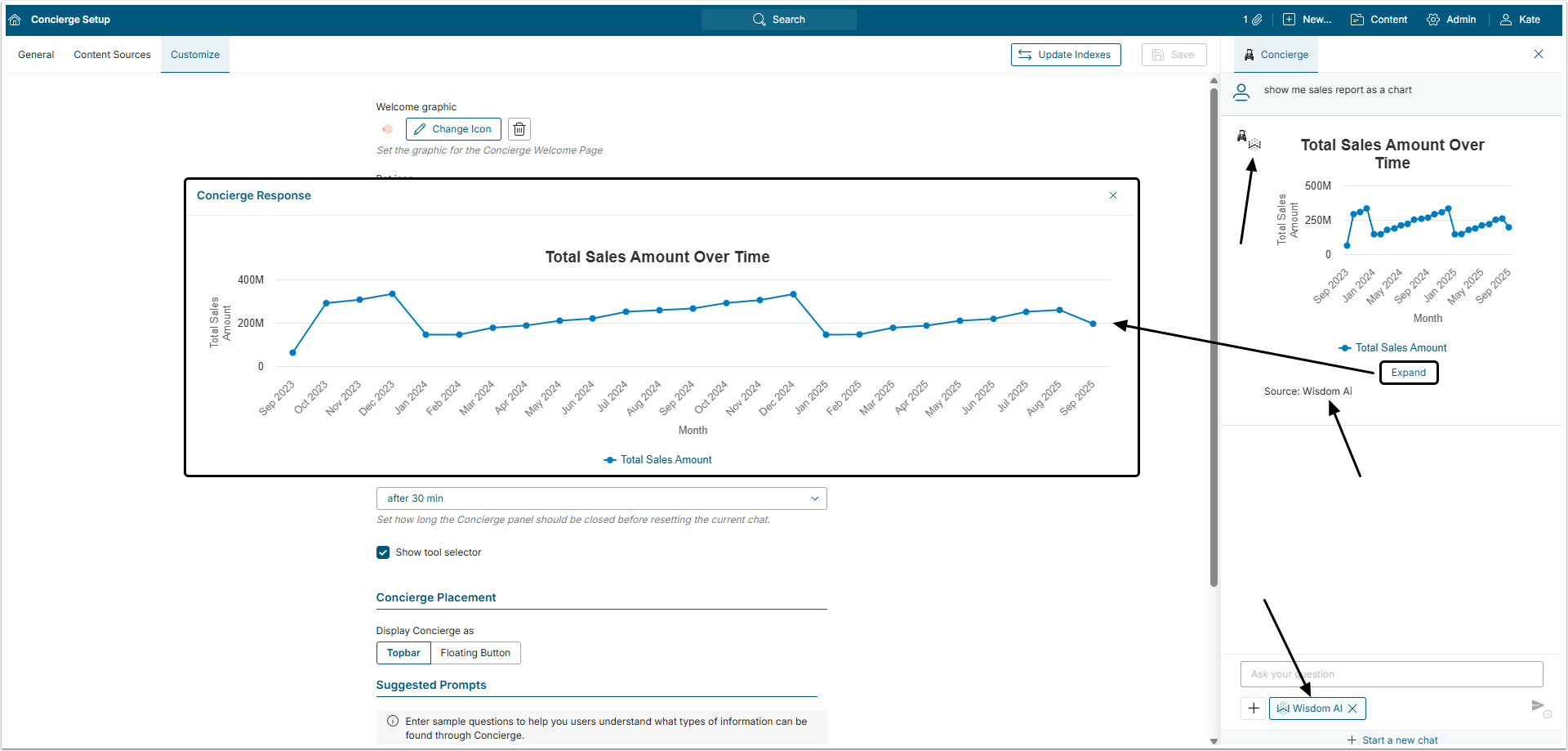Click the home icon in top bar
This screenshot has height=751, width=1568.
click(x=15, y=20)
